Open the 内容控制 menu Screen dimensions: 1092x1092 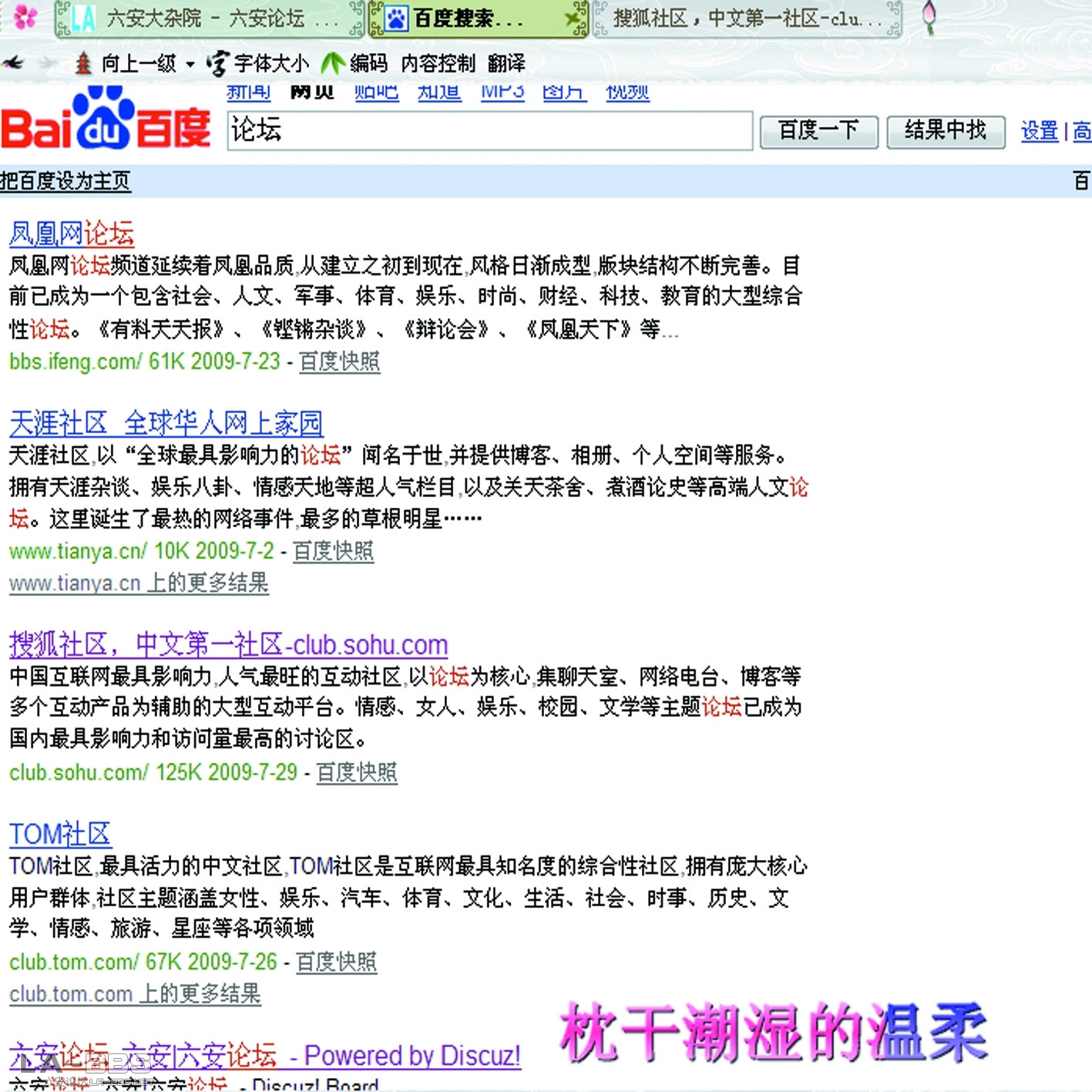438,63
